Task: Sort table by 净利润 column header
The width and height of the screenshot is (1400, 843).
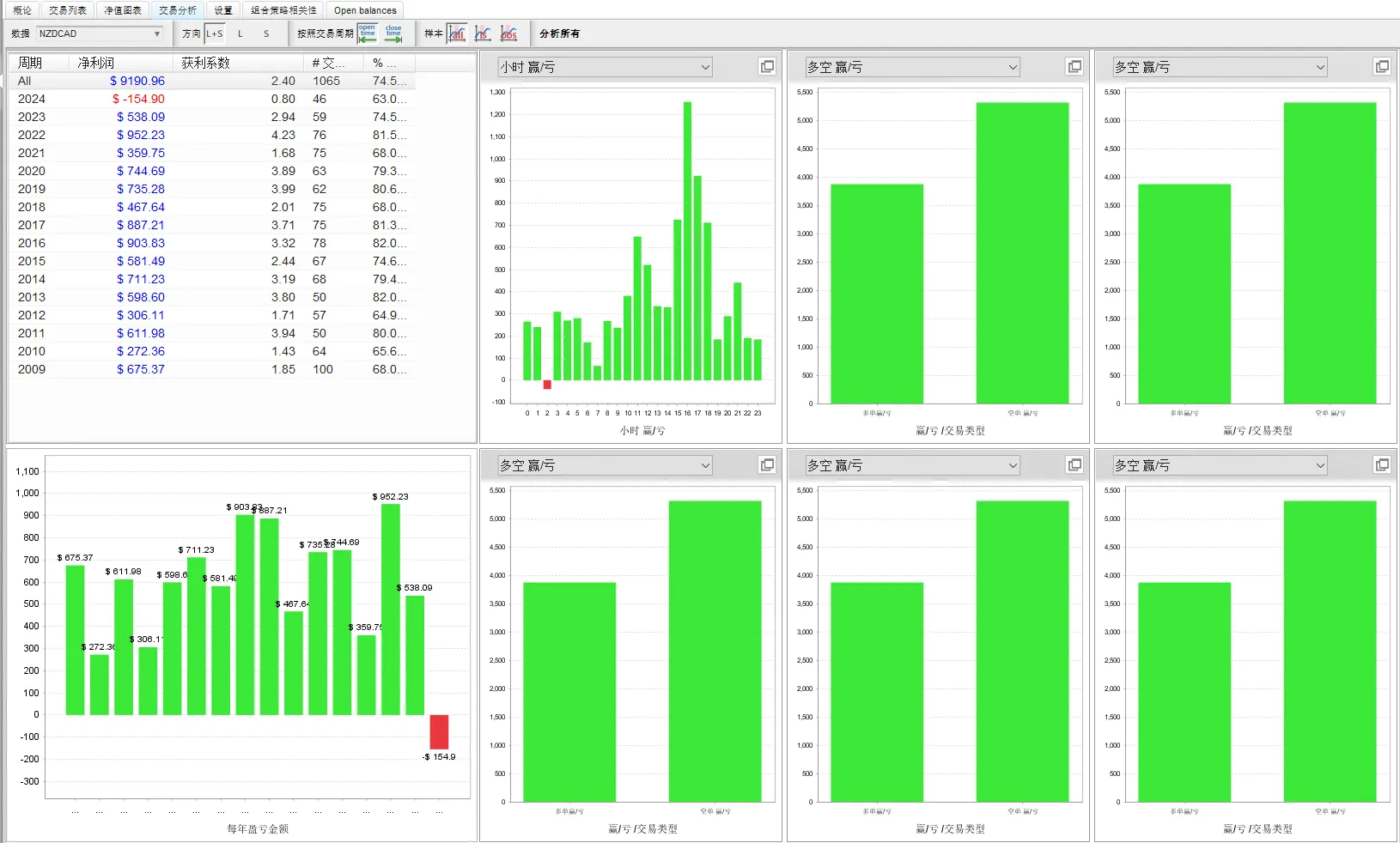Action: (96, 63)
